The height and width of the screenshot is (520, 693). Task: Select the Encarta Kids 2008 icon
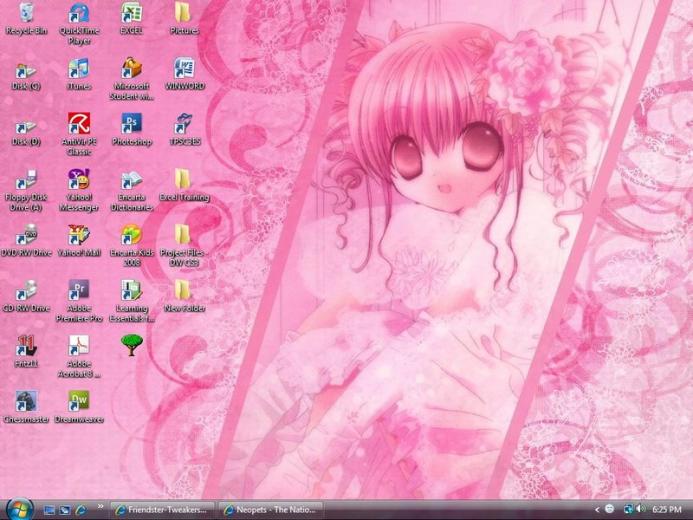pos(131,246)
